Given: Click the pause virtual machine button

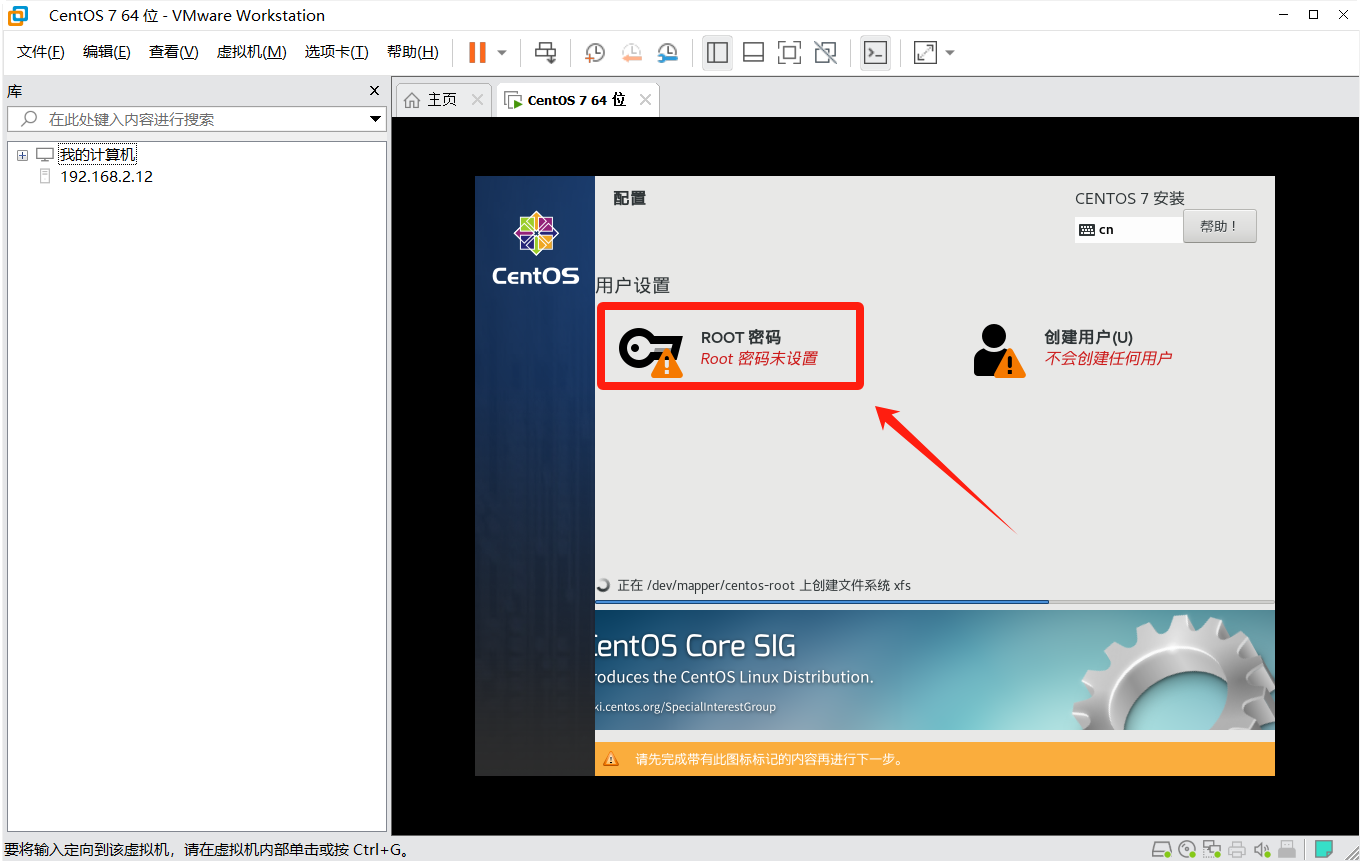Looking at the screenshot, I should (477, 52).
